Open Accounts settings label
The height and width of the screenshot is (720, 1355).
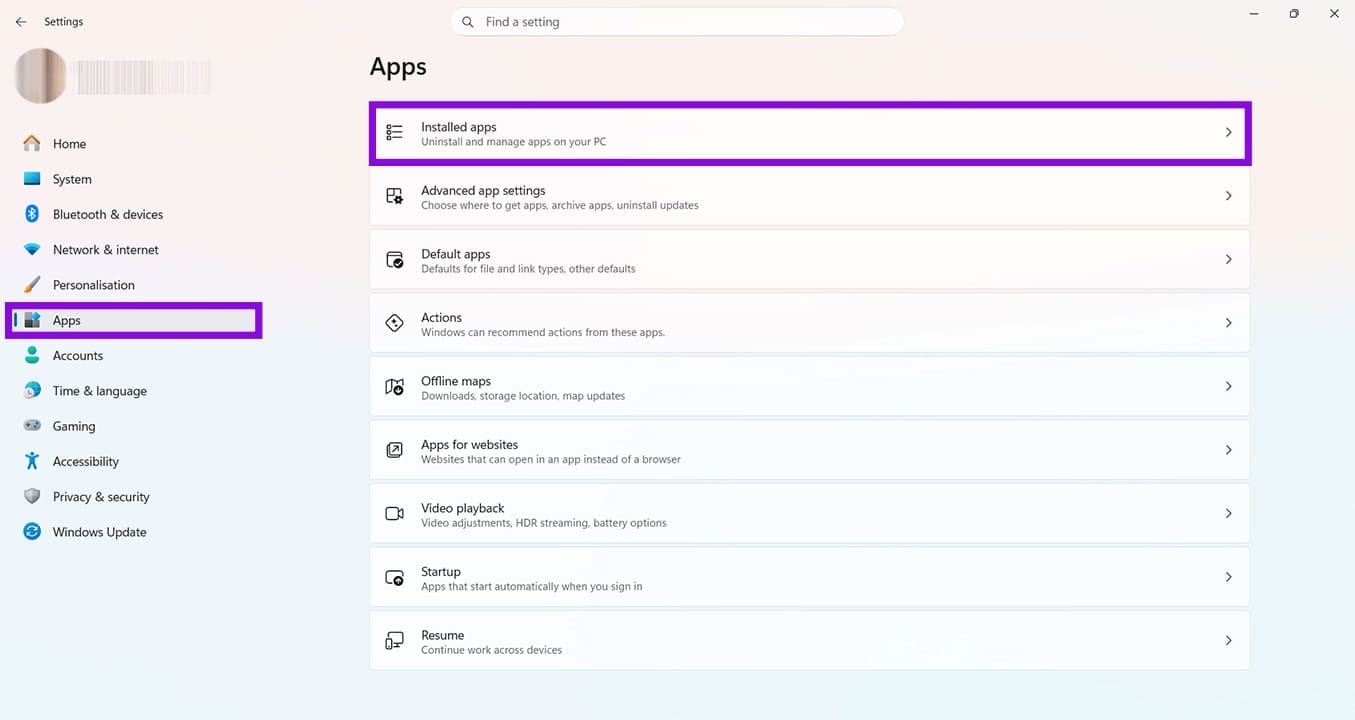coord(78,356)
